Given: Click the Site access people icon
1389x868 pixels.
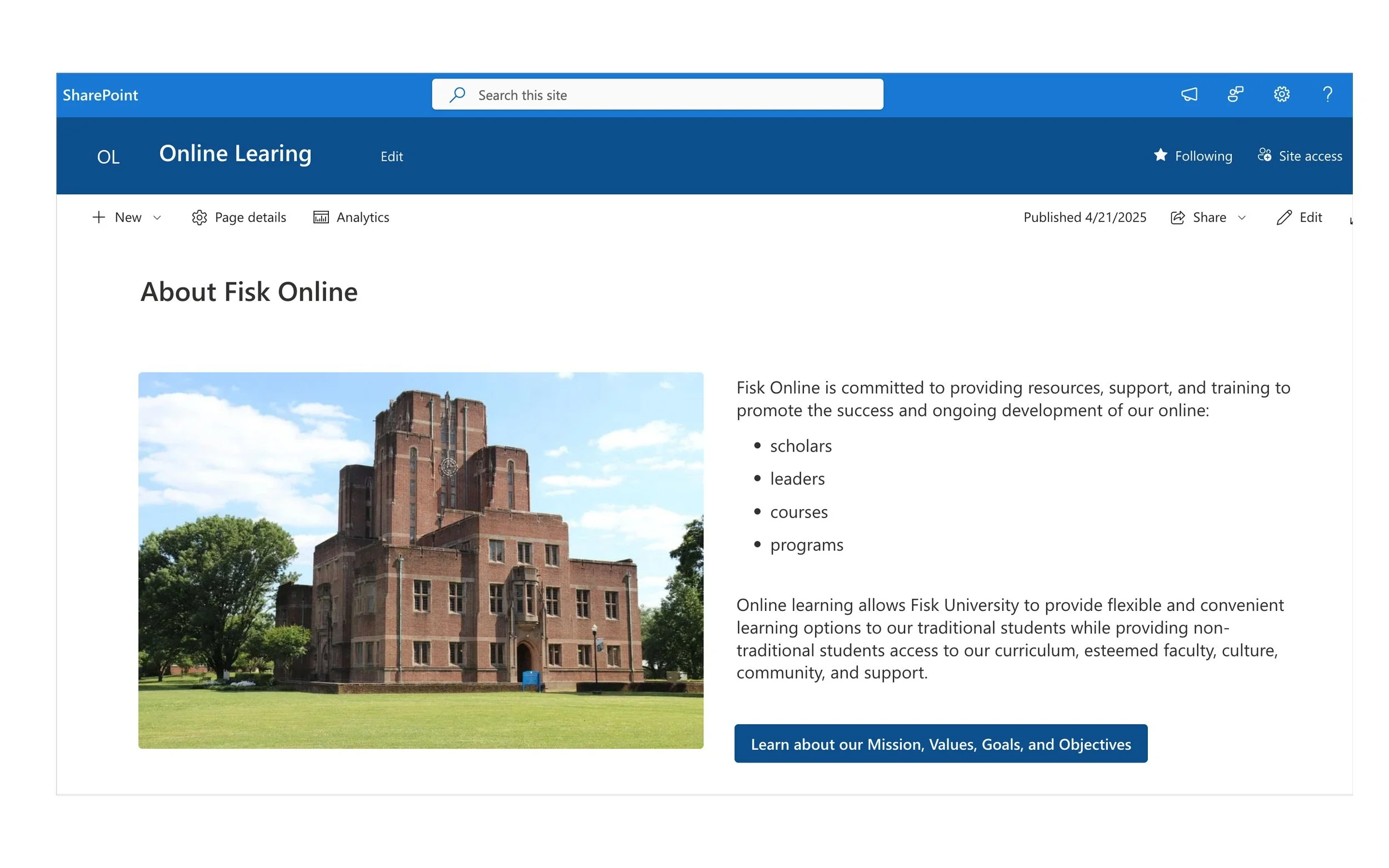Looking at the screenshot, I should [x=1264, y=155].
